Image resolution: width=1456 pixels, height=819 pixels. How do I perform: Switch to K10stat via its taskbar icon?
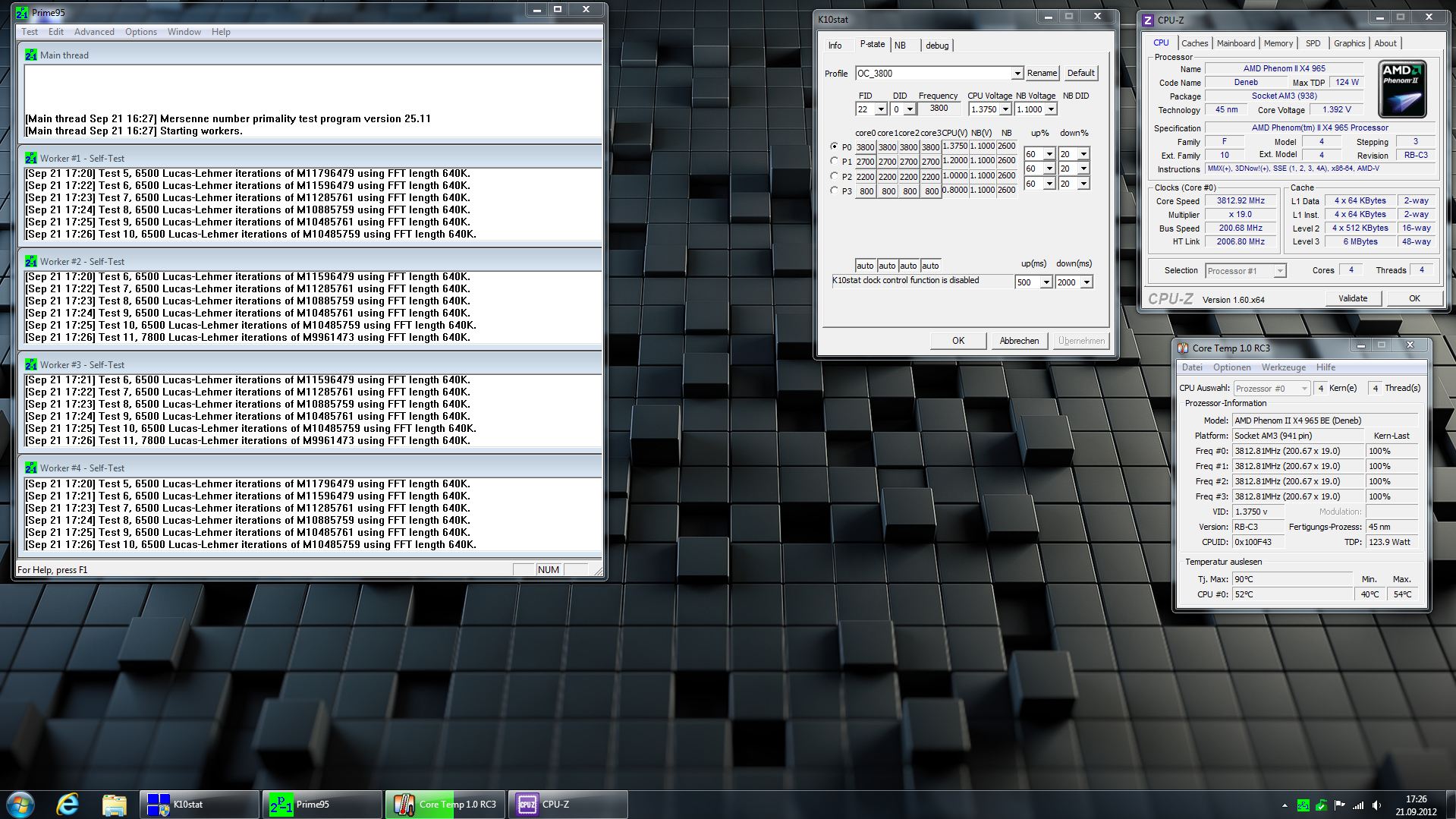[199, 804]
